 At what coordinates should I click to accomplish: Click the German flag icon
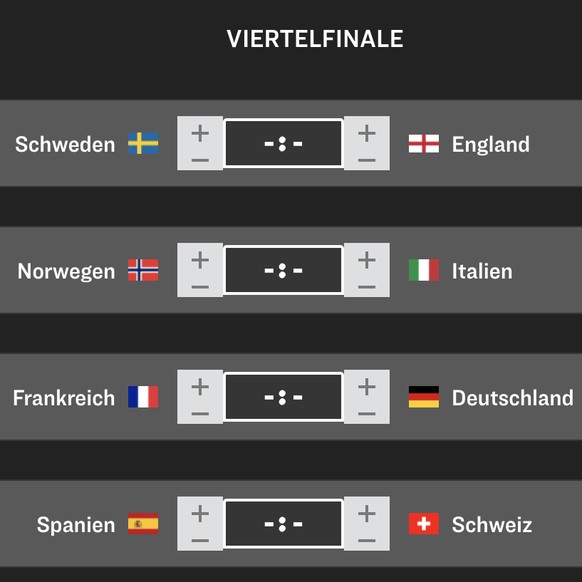[424, 397]
